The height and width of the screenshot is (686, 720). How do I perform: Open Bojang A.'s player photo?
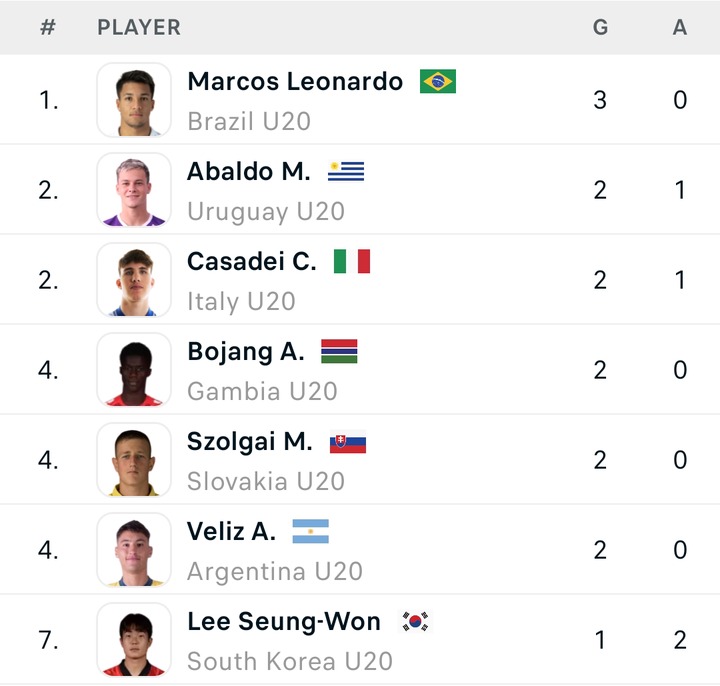[134, 370]
